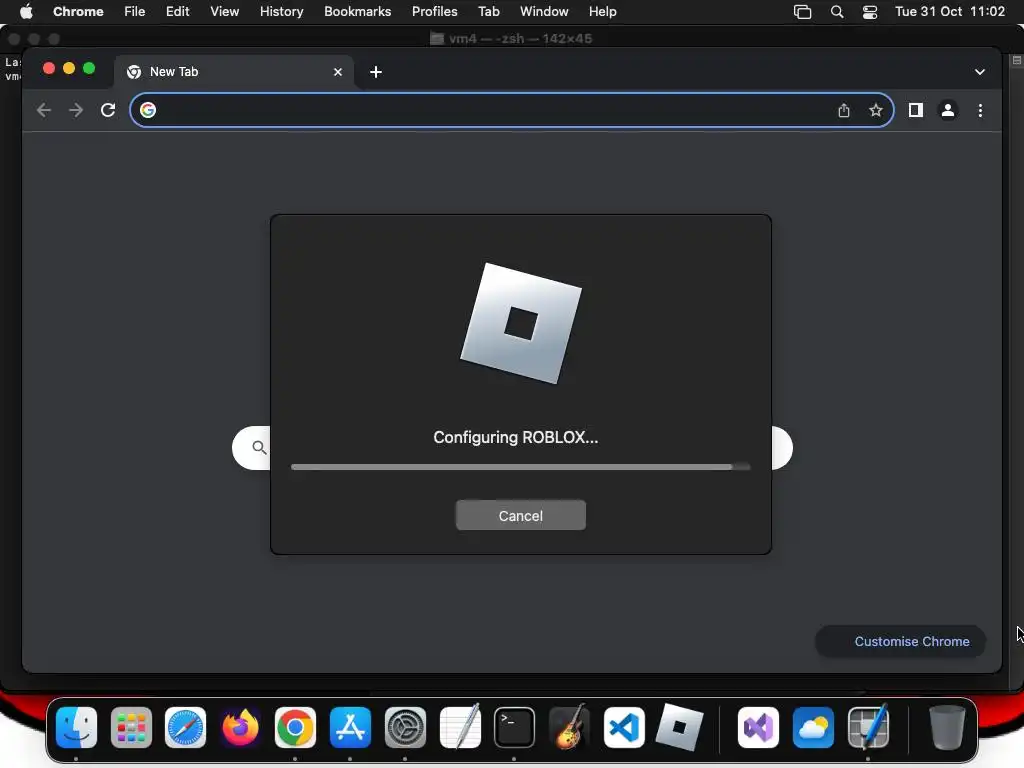Open a new tab with the plus button
1024x768 pixels.
tap(376, 72)
